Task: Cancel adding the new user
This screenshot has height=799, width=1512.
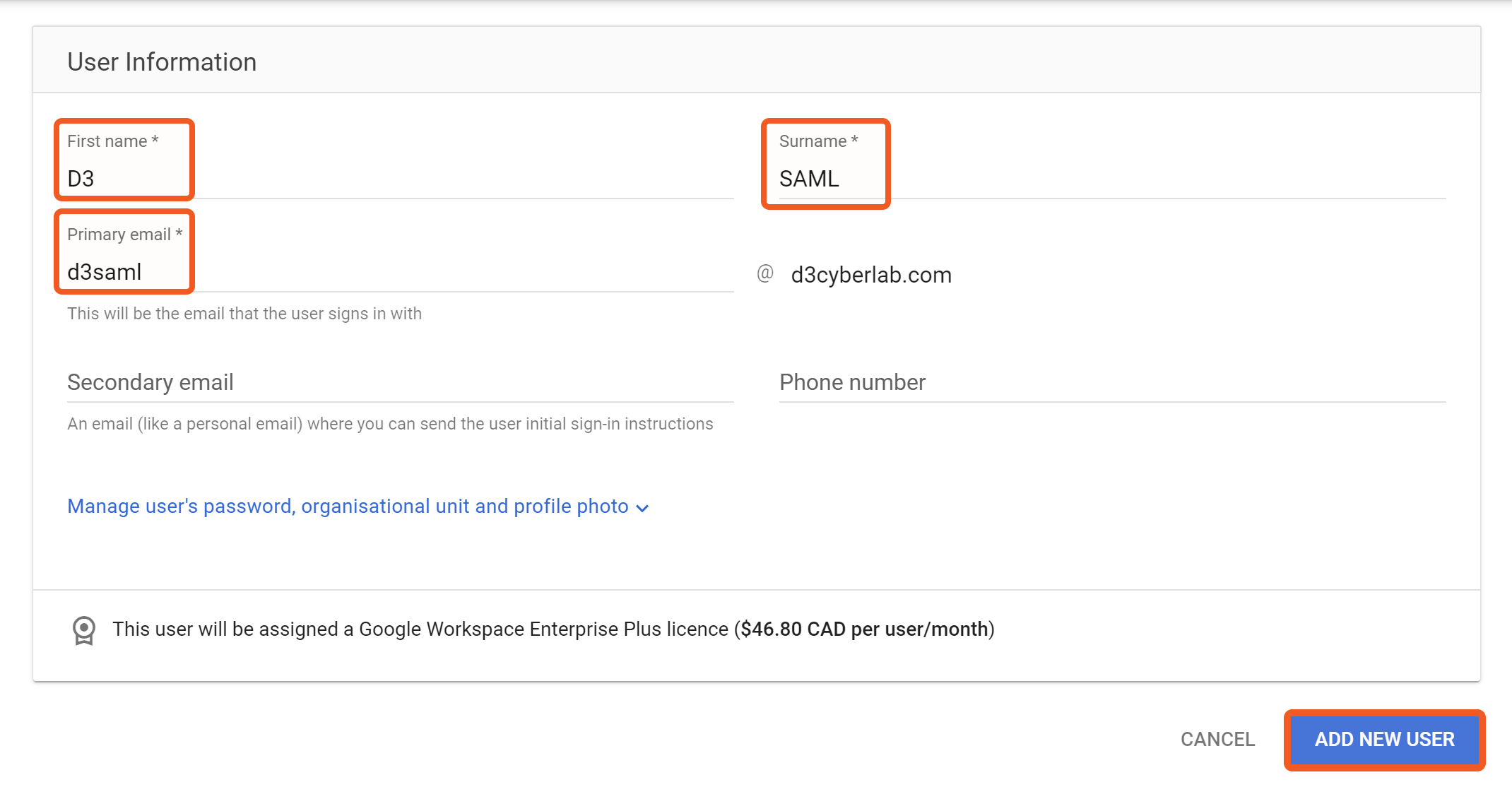Action: point(1217,739)
